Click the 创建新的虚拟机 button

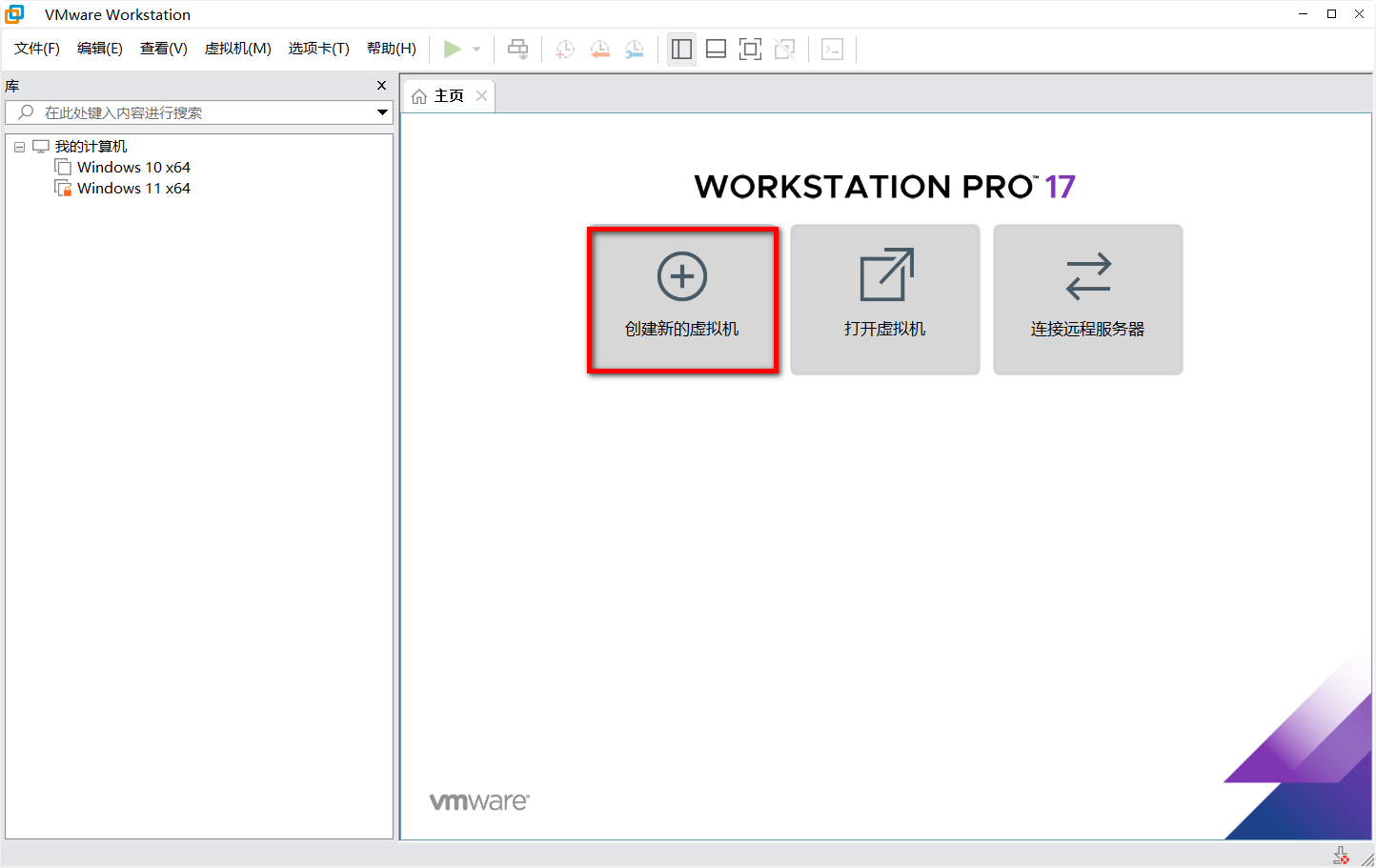[682, 299]
